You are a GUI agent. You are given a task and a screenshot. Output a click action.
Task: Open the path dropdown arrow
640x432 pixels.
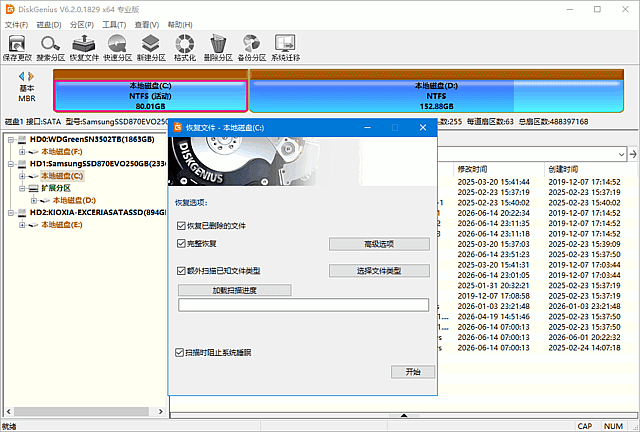(x=621, y=154)
